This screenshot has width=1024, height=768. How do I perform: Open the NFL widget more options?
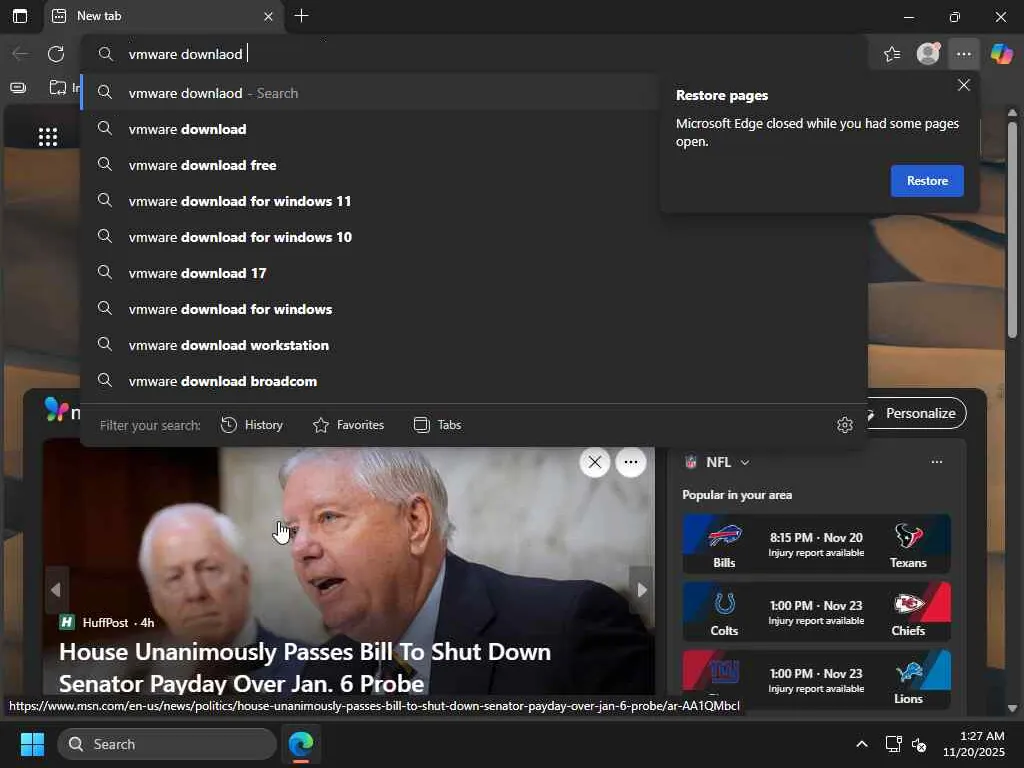tap(936, 462)
